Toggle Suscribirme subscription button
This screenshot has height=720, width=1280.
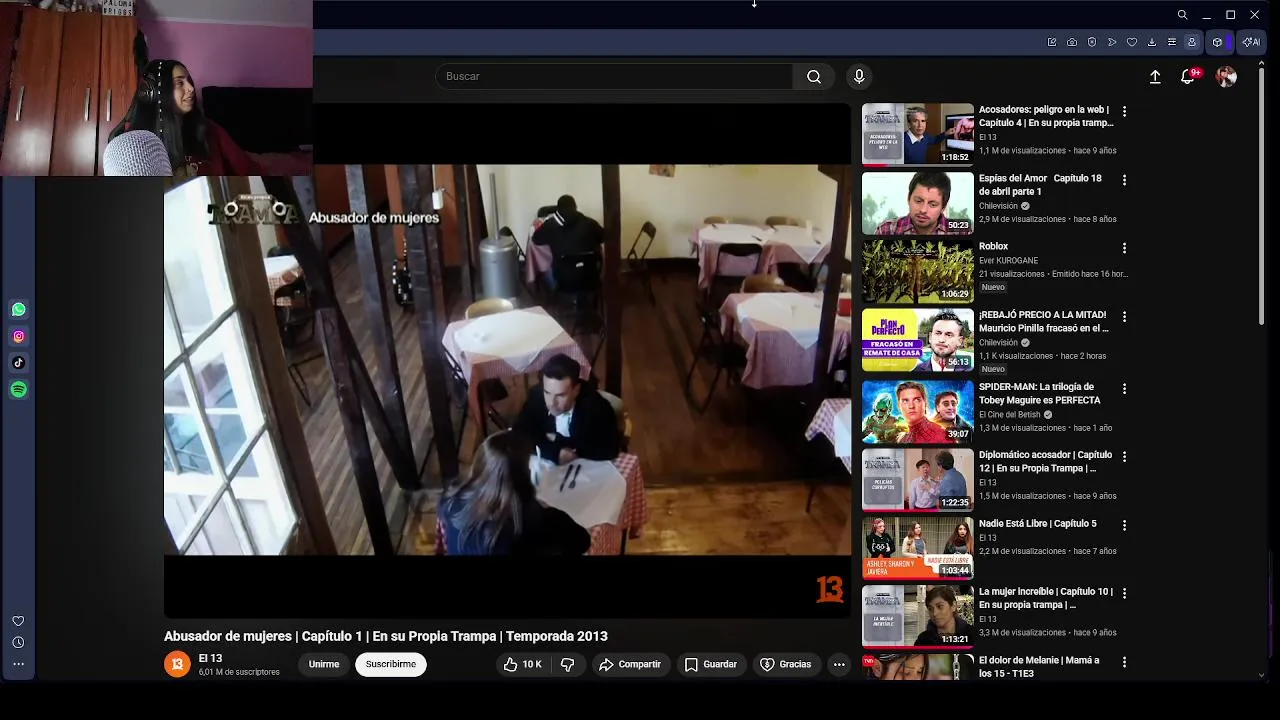click(391, 664)
